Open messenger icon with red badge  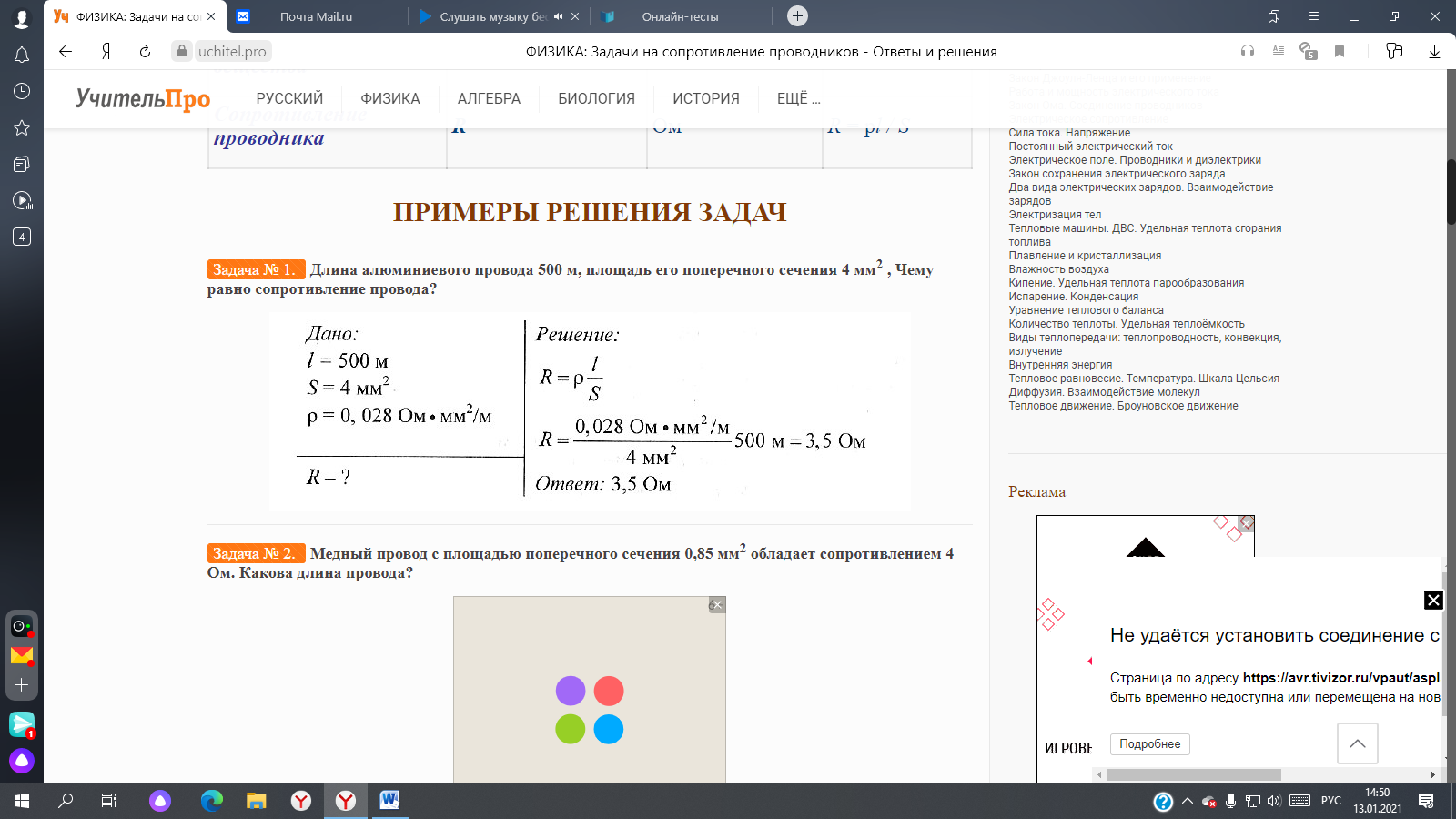pos(22,724)
